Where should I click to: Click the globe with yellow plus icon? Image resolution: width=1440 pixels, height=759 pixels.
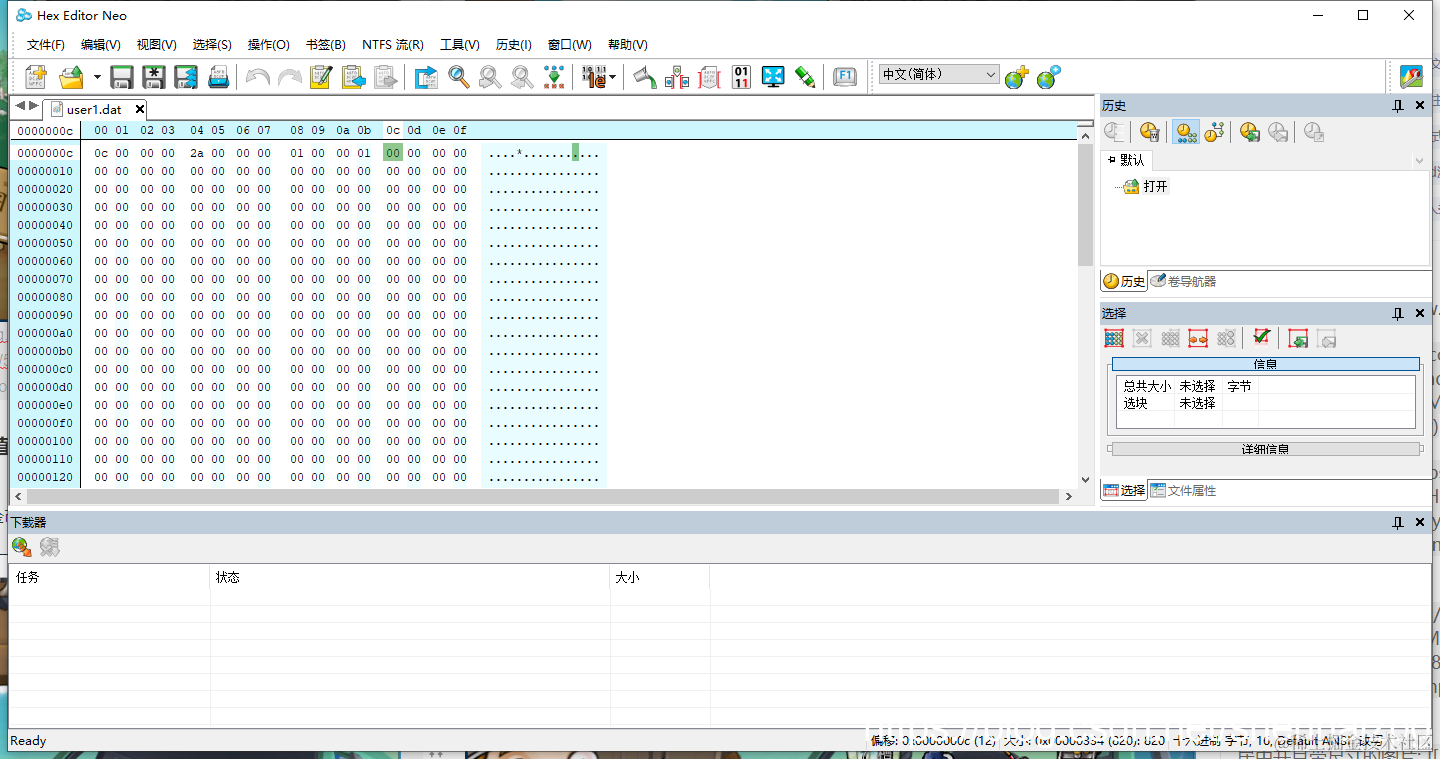click(1016, 77)
